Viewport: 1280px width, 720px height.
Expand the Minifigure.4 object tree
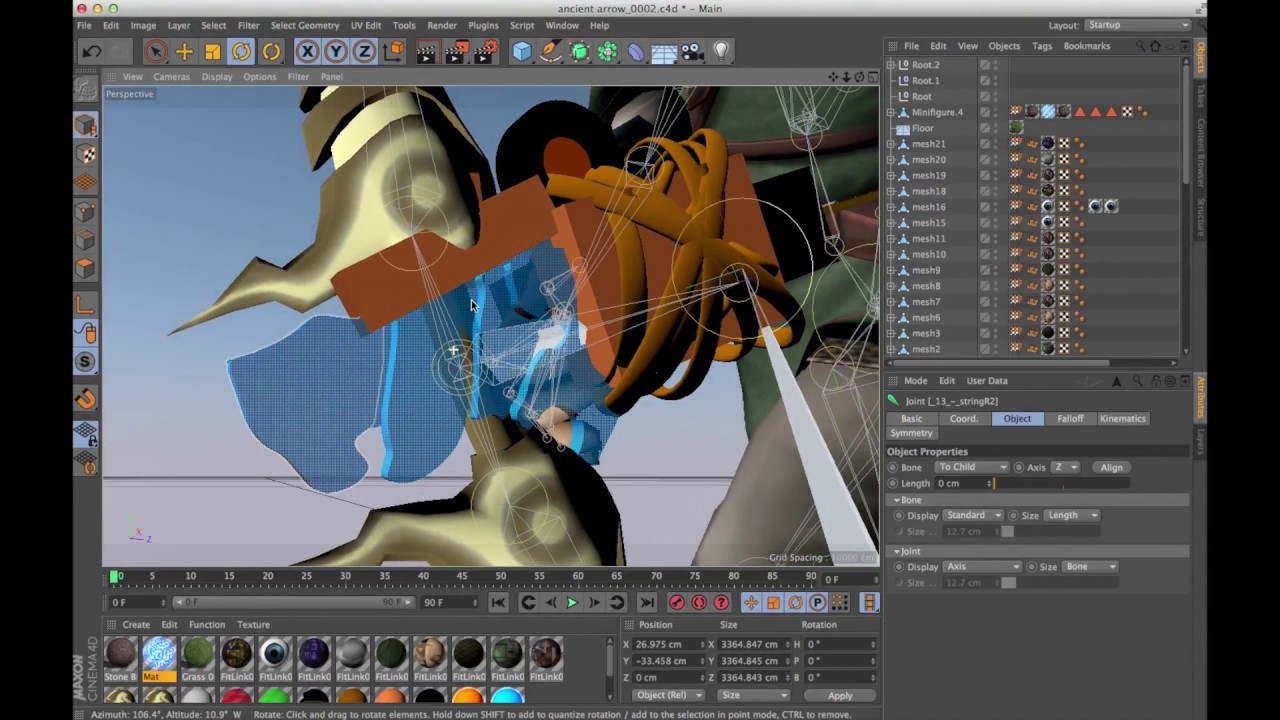coord(891,112)
